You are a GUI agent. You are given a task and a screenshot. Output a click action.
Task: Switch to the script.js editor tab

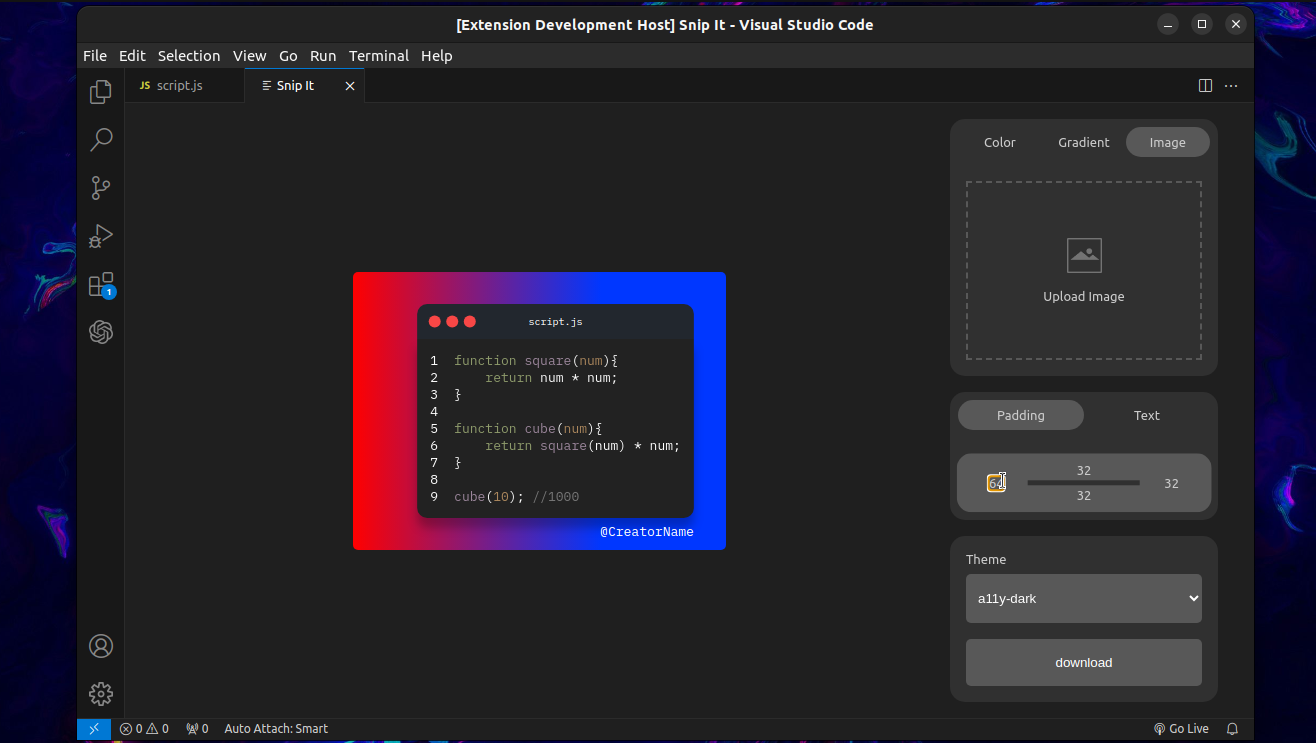pos(185,86)
